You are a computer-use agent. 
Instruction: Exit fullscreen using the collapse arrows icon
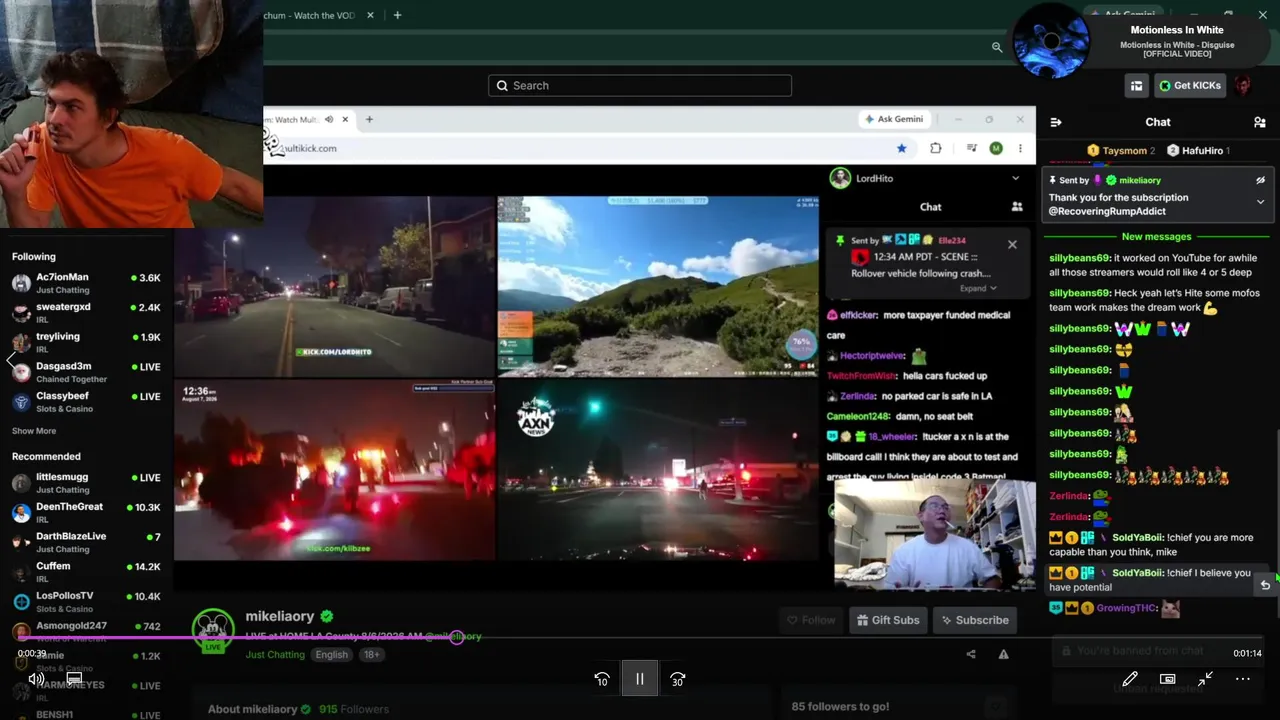pyautogui.click(x=1205, y=679)
